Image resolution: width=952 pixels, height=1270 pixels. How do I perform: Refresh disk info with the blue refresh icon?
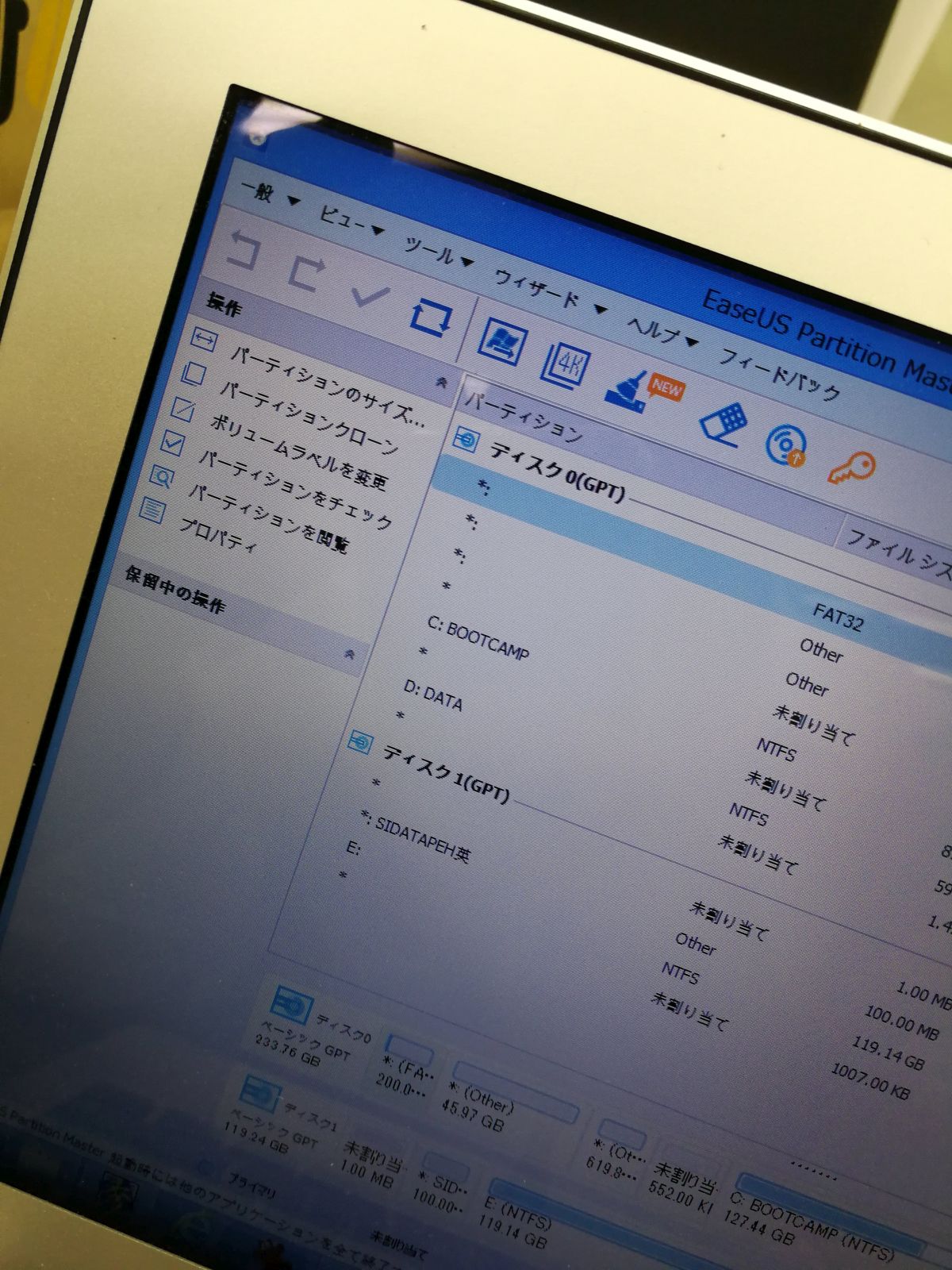click(x=432, y=319)
